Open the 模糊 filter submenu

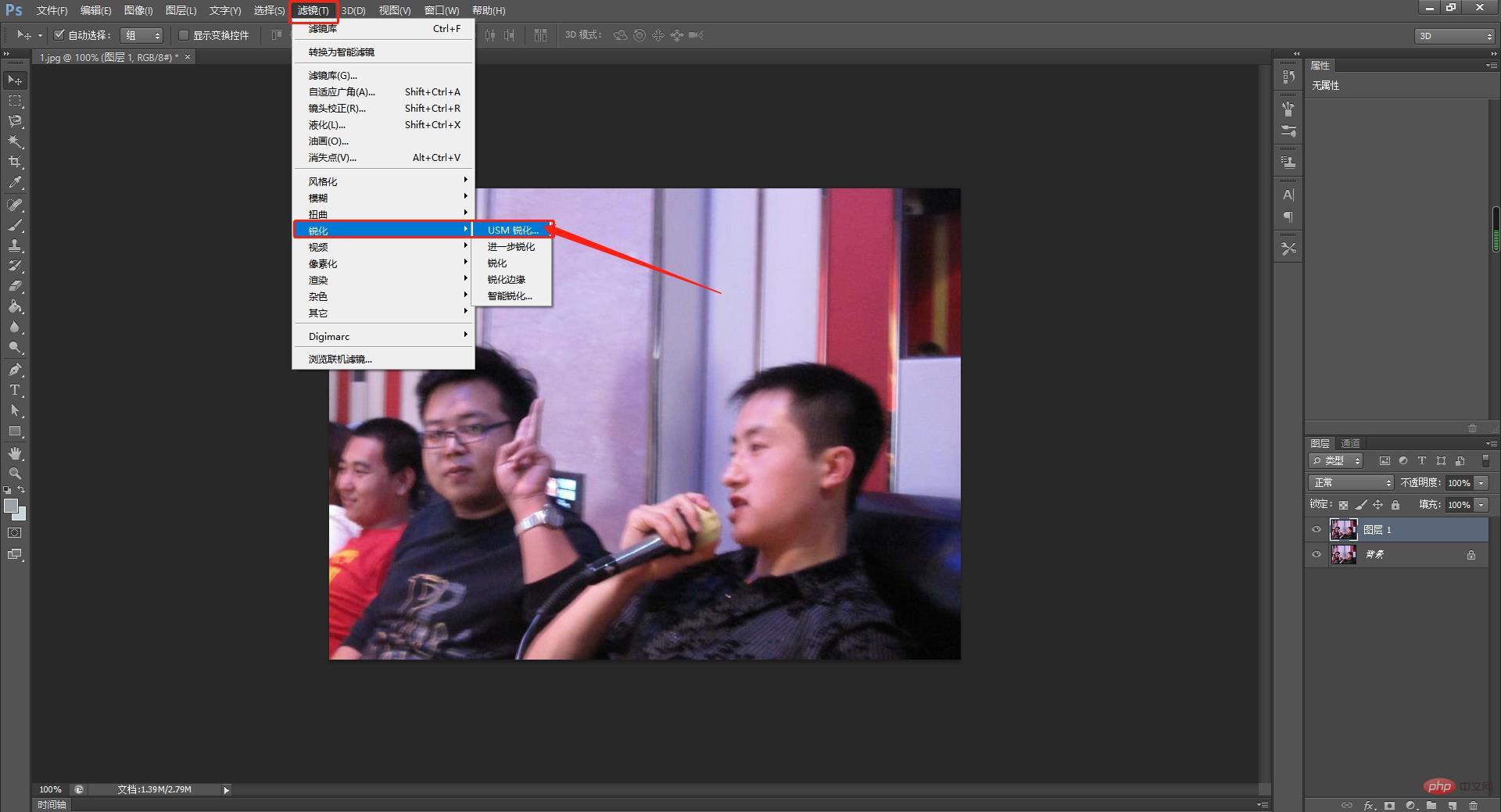(x=383, y=199)
